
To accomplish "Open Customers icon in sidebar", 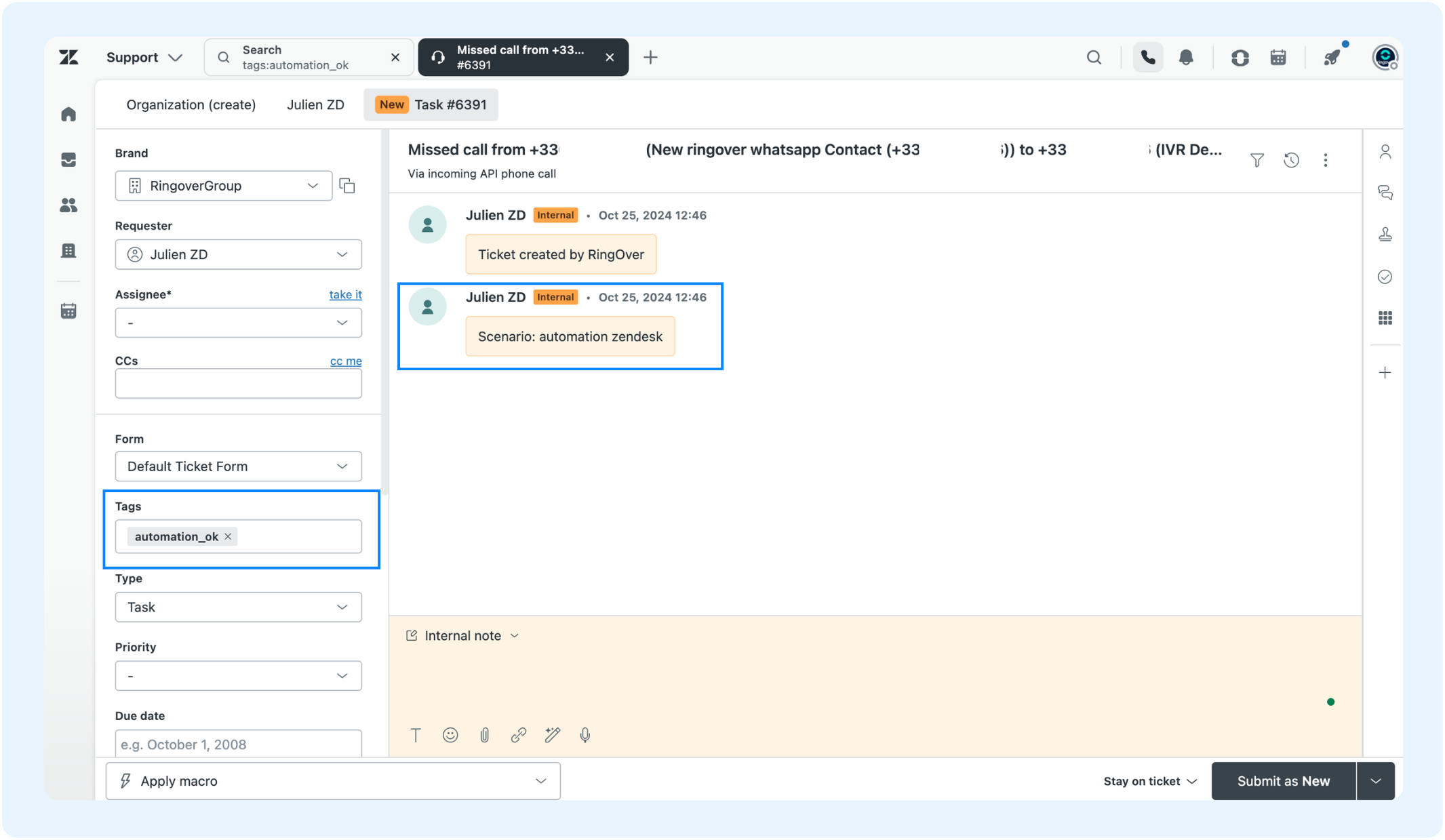I will (68, 205).
